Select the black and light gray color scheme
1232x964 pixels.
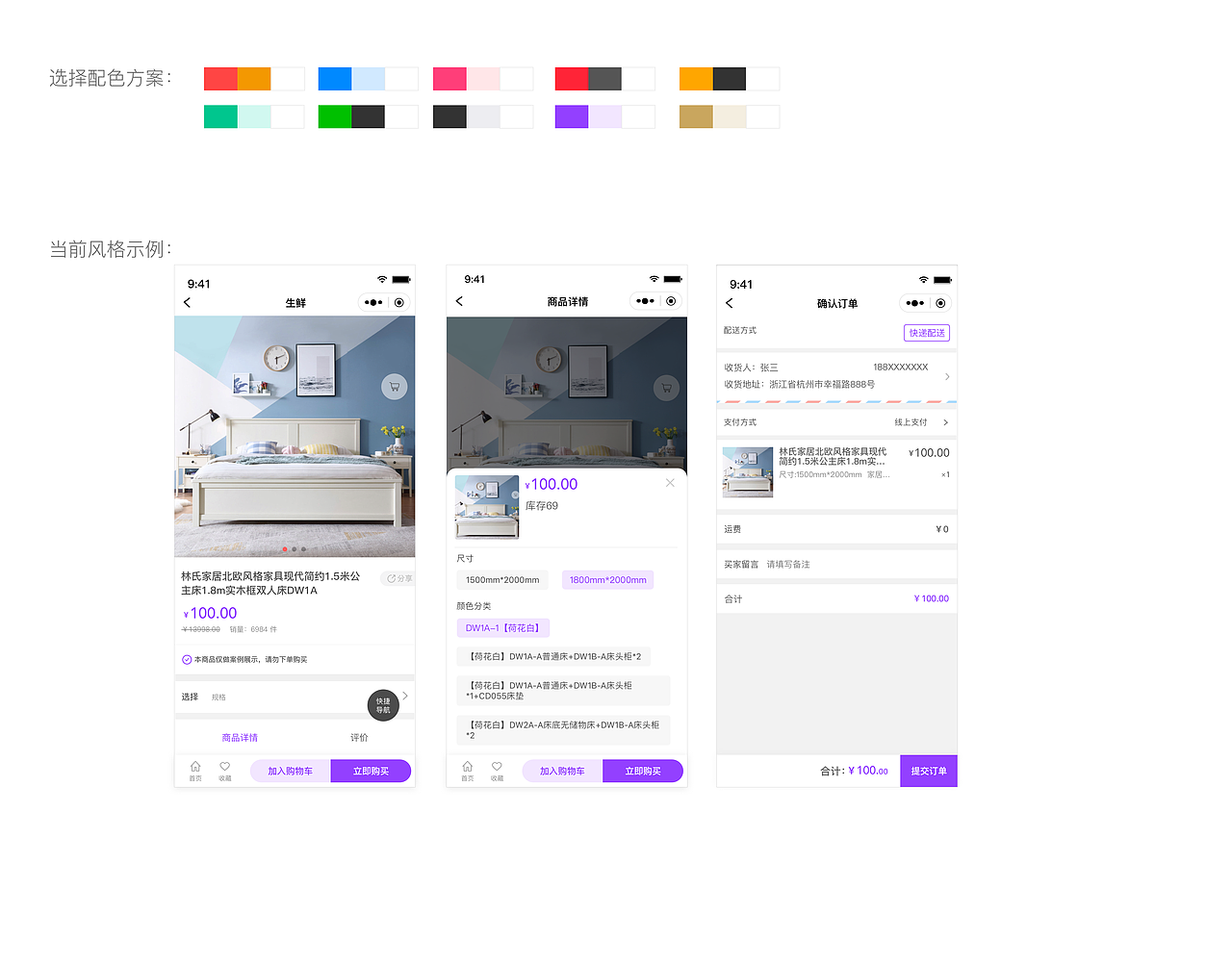tap(483, 116)
